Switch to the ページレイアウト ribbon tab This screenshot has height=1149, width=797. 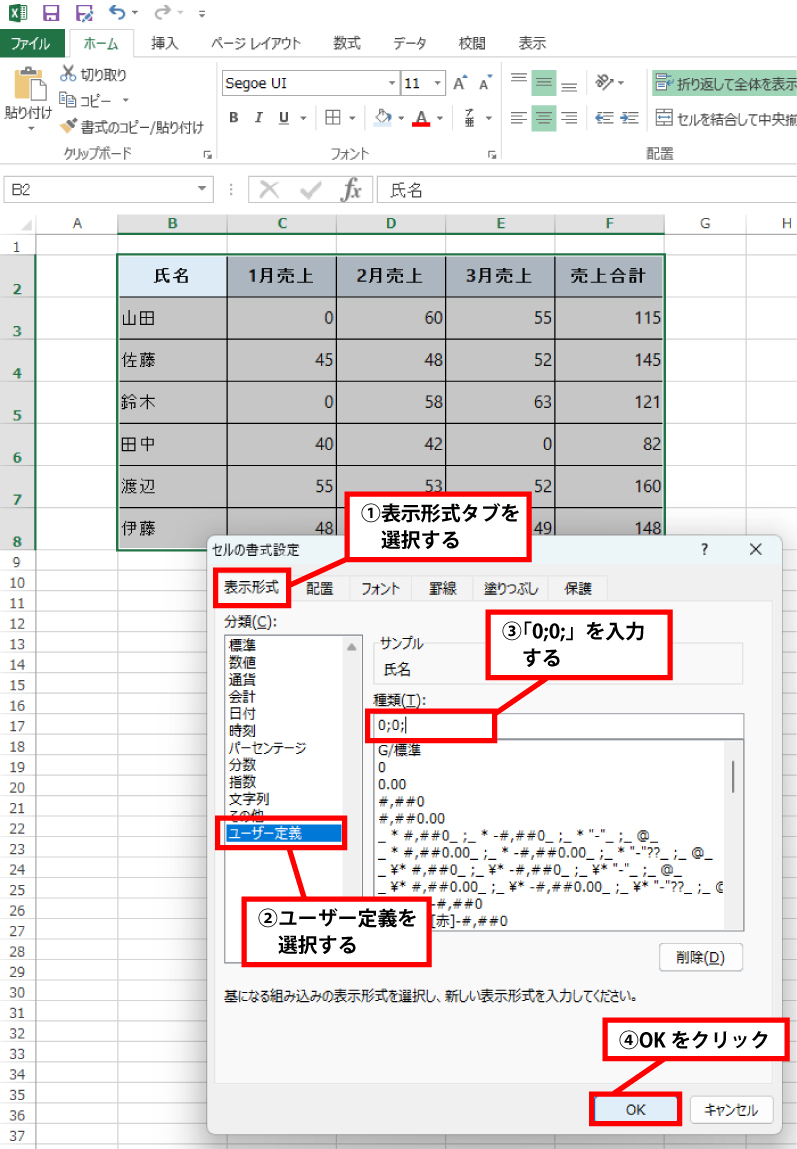click(x=256, y=43)
